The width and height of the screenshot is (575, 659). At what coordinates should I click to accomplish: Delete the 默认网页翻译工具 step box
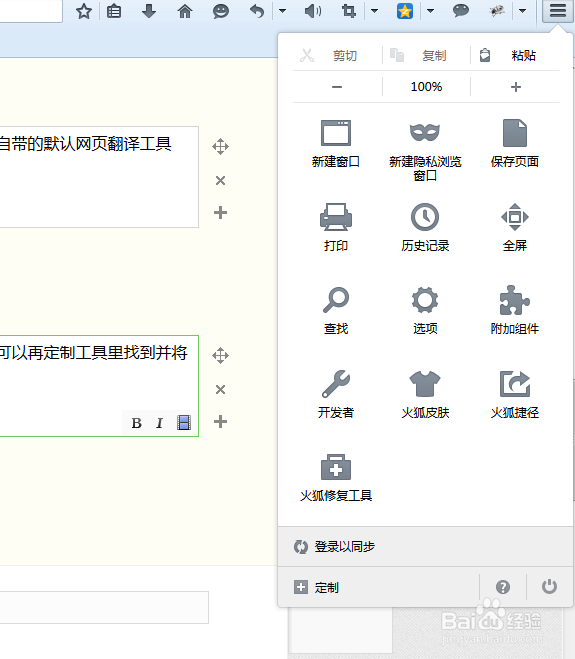(220, 180)
